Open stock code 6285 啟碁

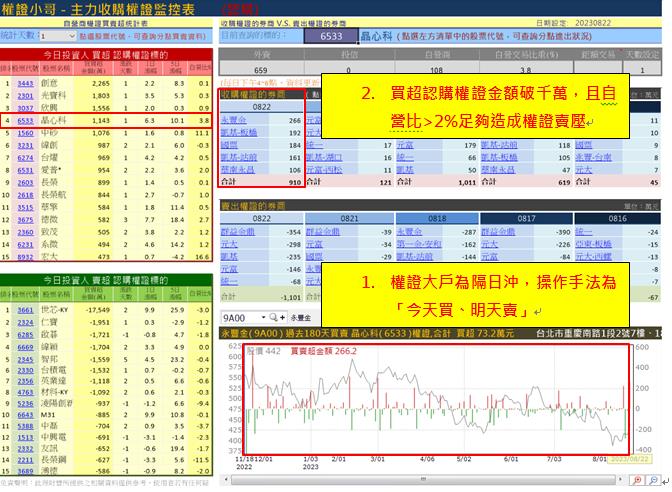tap(25, 335)
